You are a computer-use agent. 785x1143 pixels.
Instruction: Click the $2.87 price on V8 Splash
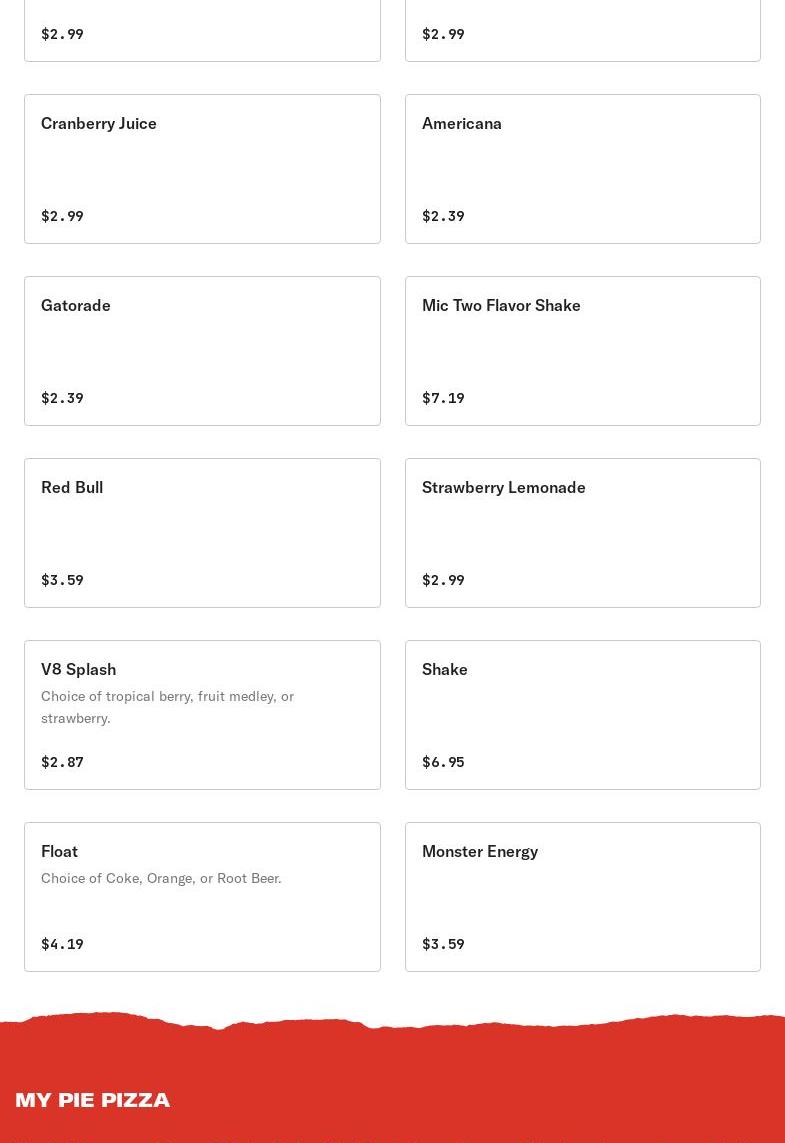pos(62,762)
